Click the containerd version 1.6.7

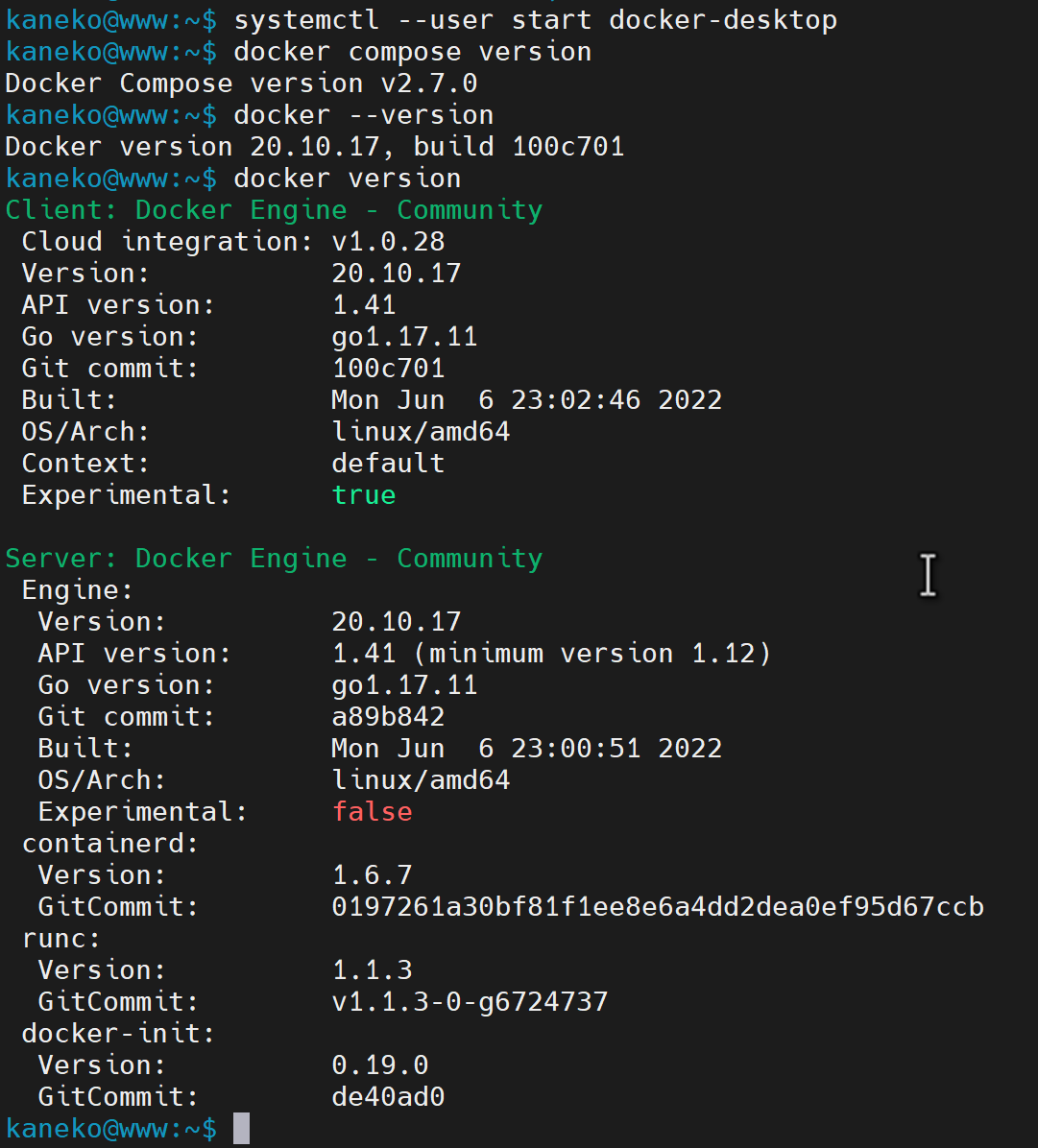click(x=373, y=874)
